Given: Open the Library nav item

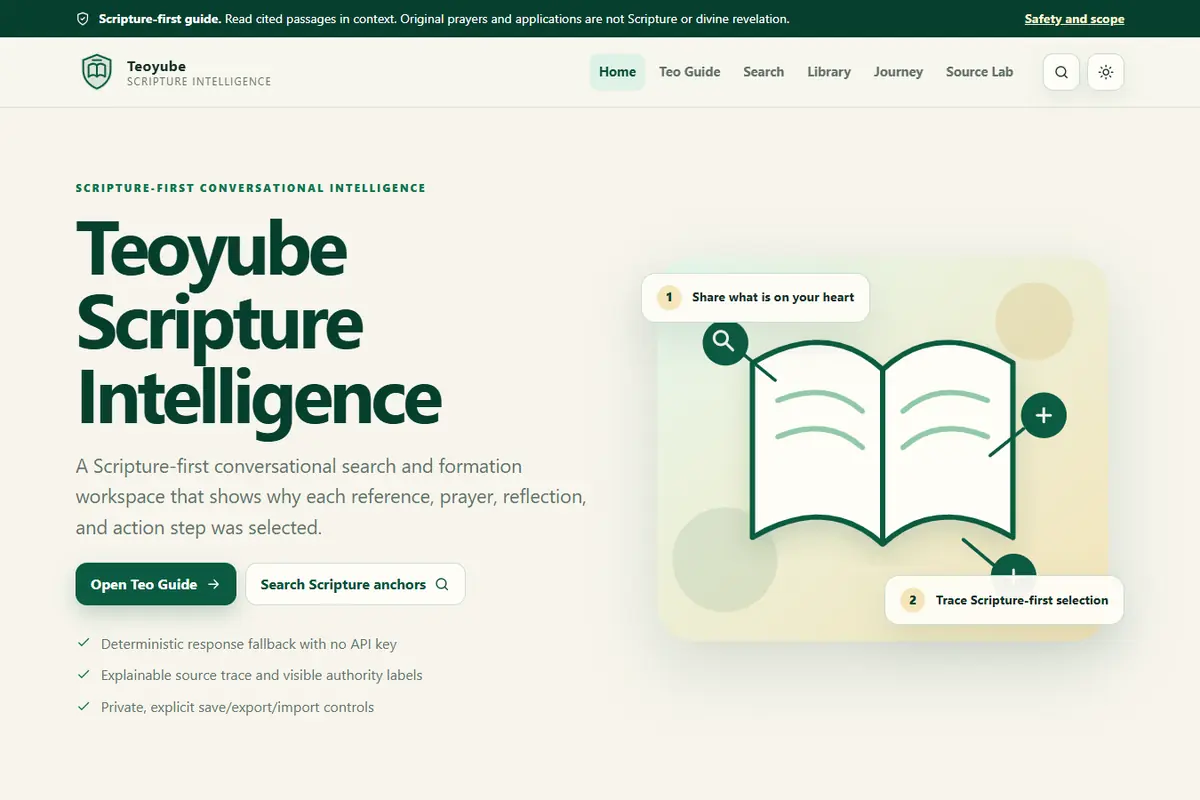Looking at the screenshot, I should (829, 72).
